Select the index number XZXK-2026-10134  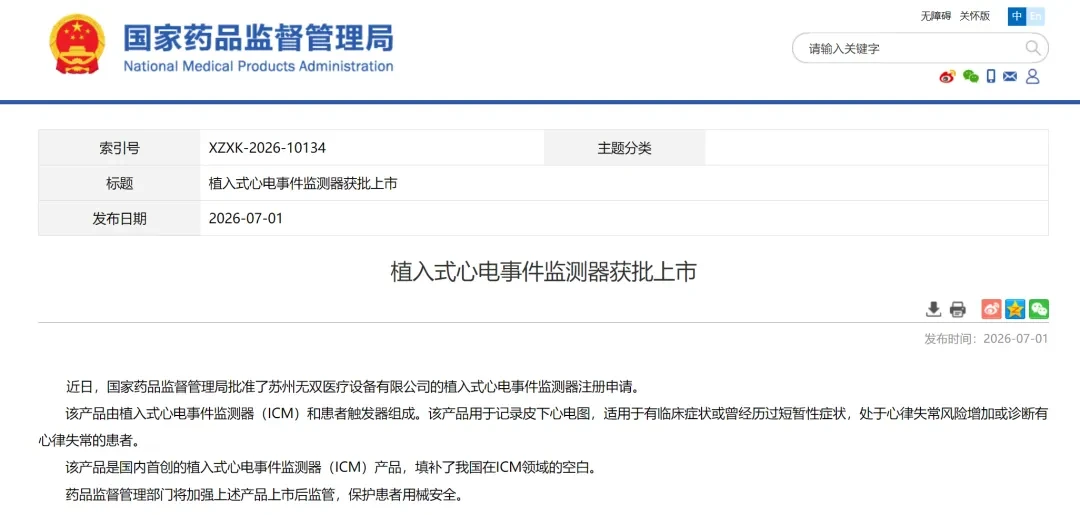pos(267,148)
